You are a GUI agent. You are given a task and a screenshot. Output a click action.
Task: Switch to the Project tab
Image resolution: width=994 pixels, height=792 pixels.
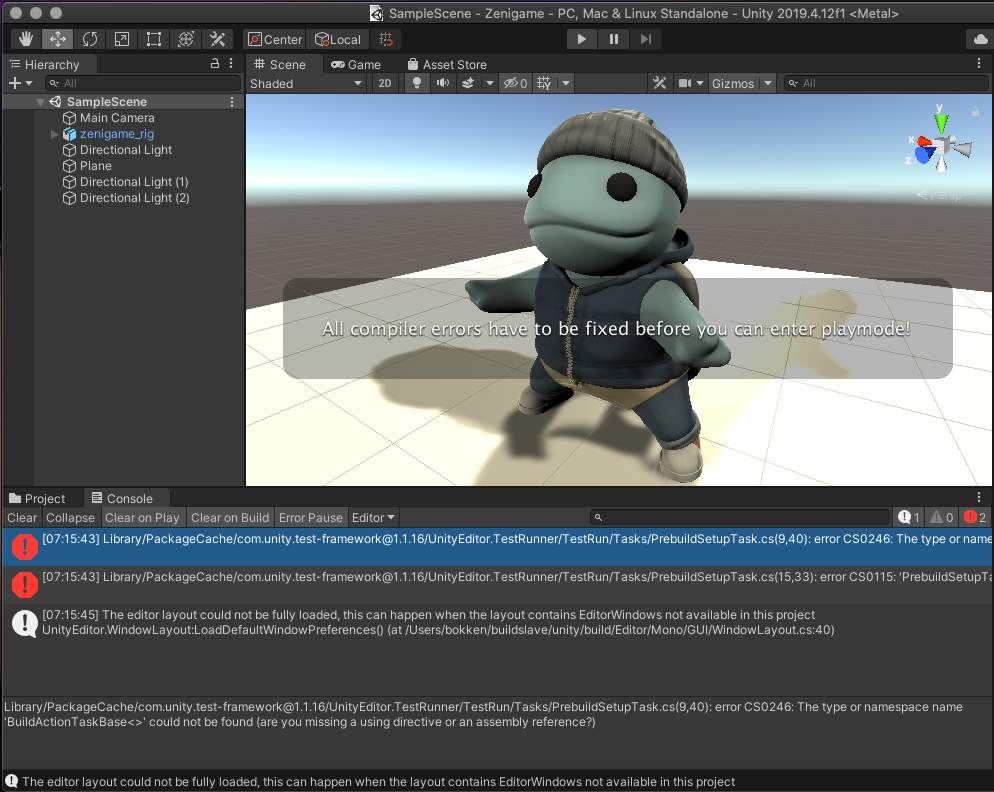[x=37, y=498]
